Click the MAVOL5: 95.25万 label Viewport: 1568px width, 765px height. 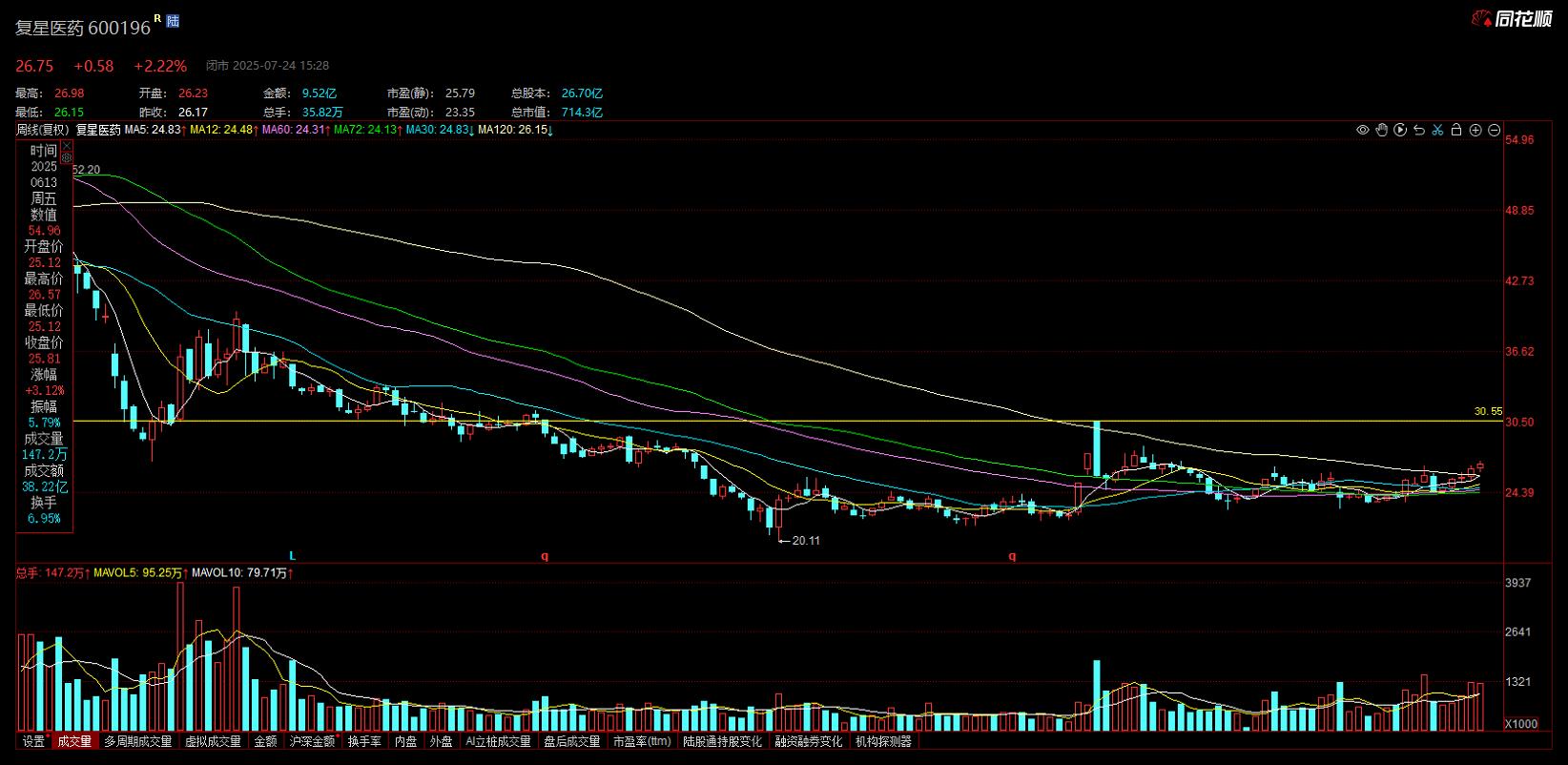tap(138, 573)
